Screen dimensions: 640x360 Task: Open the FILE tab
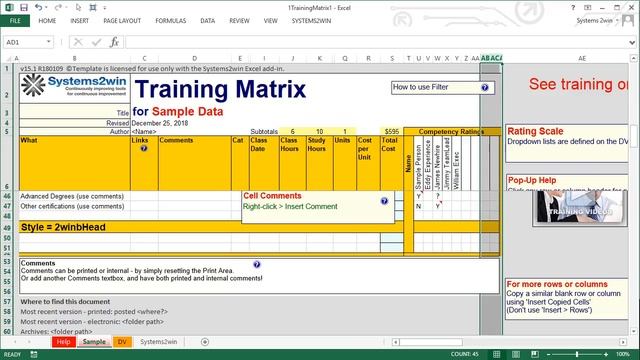(15, 20)
